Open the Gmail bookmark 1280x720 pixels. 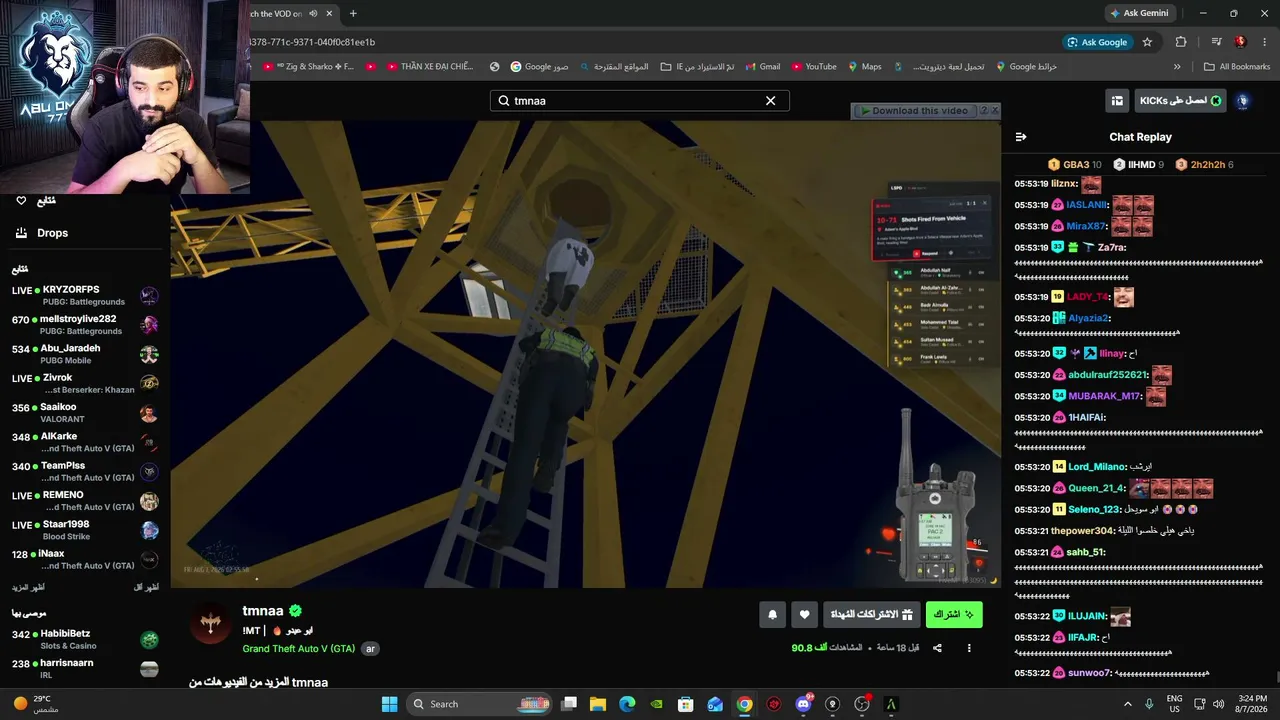pos(762,67)
